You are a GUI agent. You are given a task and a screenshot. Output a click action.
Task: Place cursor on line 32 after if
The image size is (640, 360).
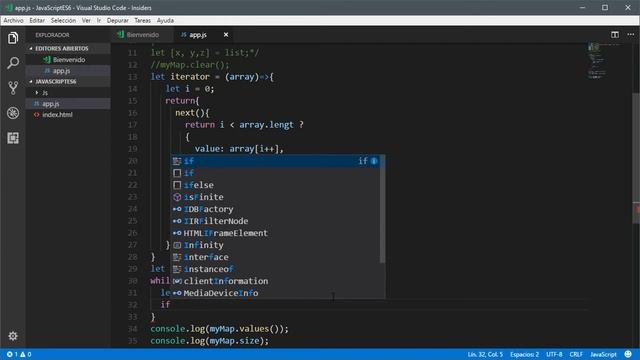[171, 304]
